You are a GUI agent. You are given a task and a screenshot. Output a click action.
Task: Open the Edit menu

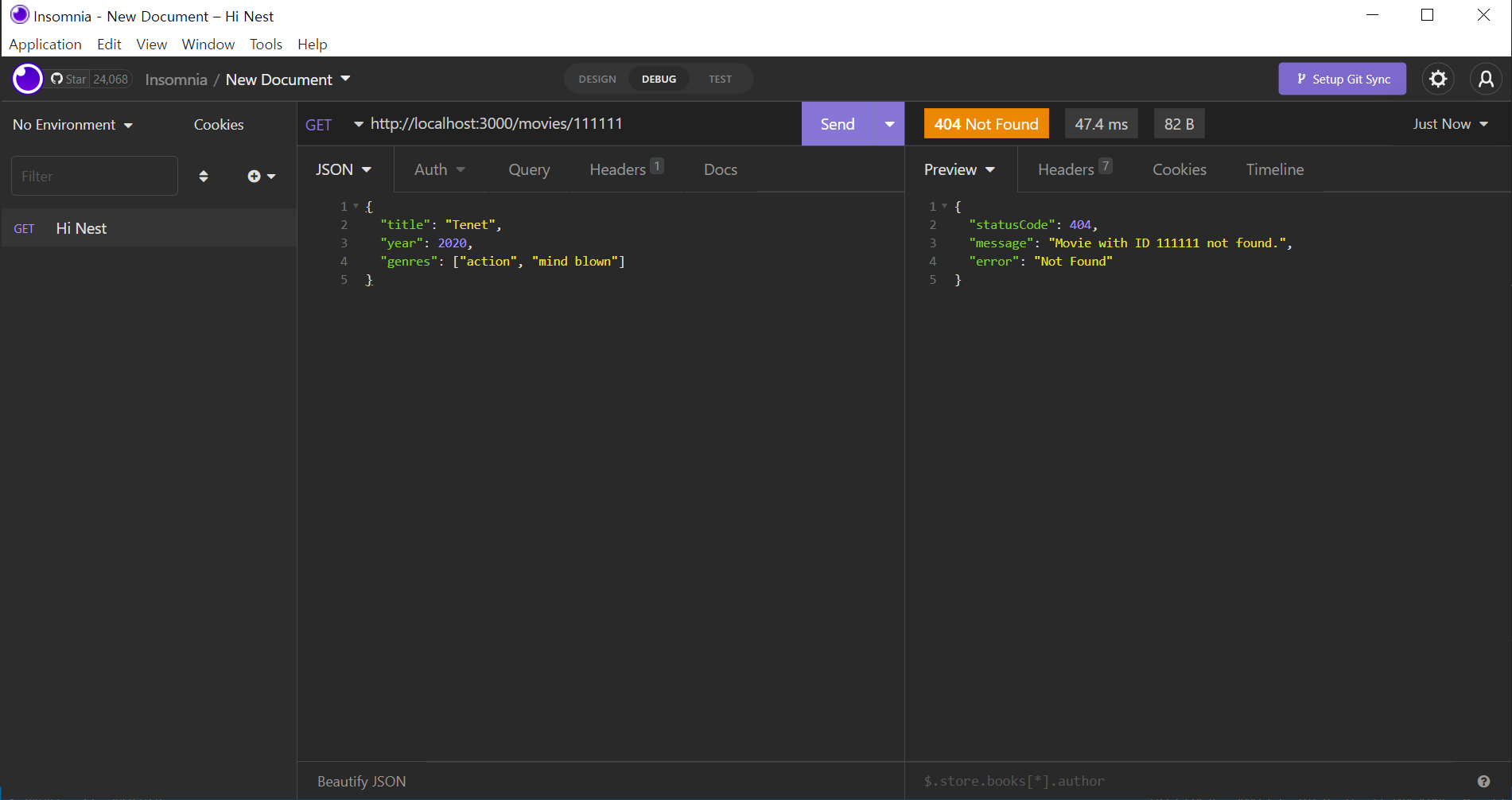tap(109, 44)
